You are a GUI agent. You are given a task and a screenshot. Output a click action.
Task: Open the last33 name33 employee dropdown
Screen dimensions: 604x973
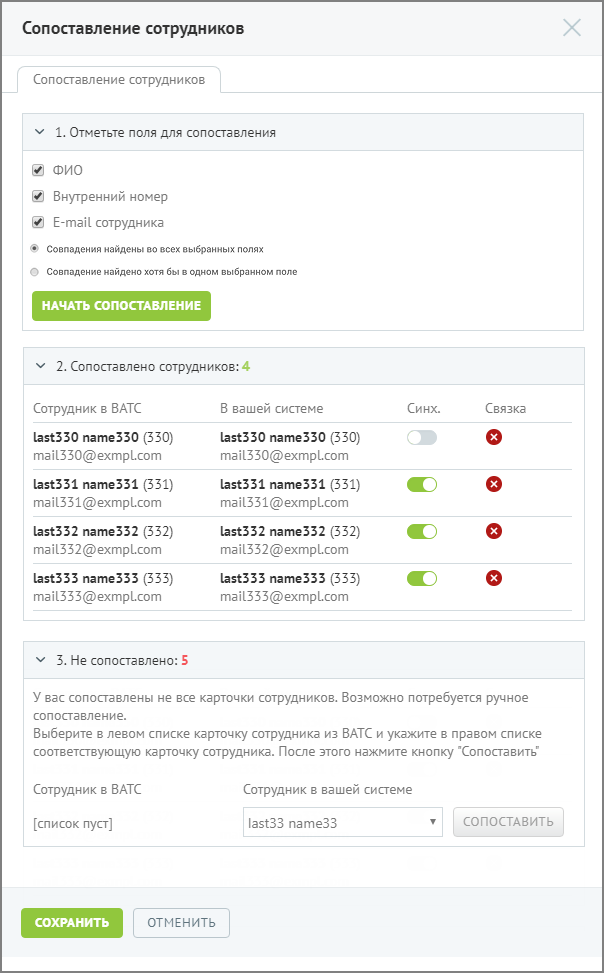coord(343,823)
